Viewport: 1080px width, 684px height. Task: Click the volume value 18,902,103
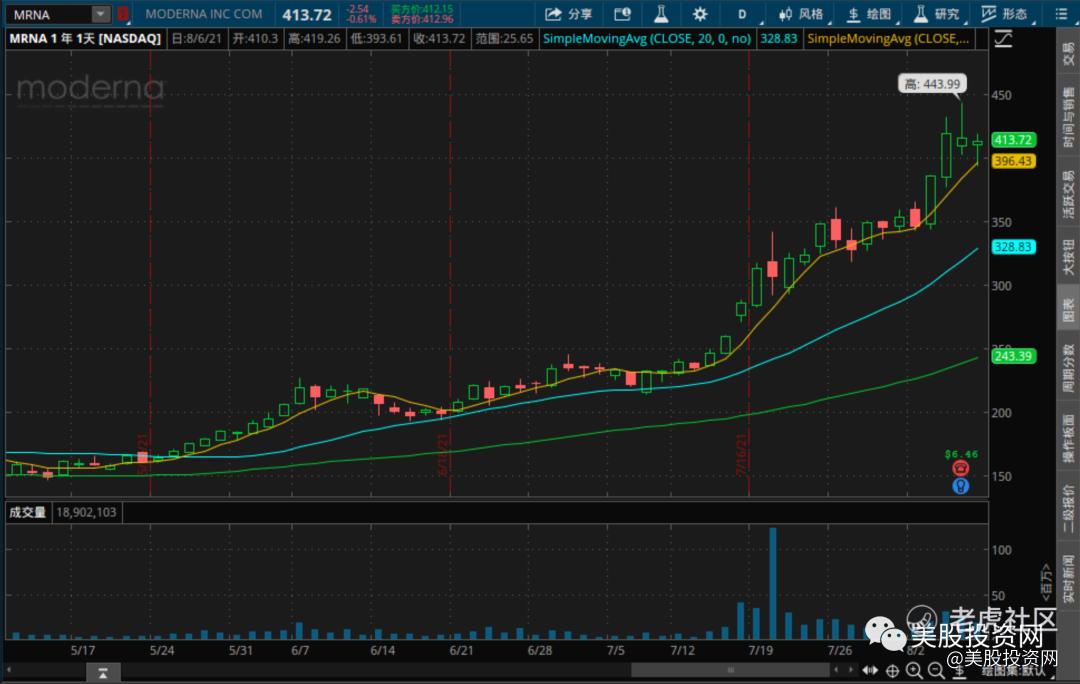[x=87, y=512]
